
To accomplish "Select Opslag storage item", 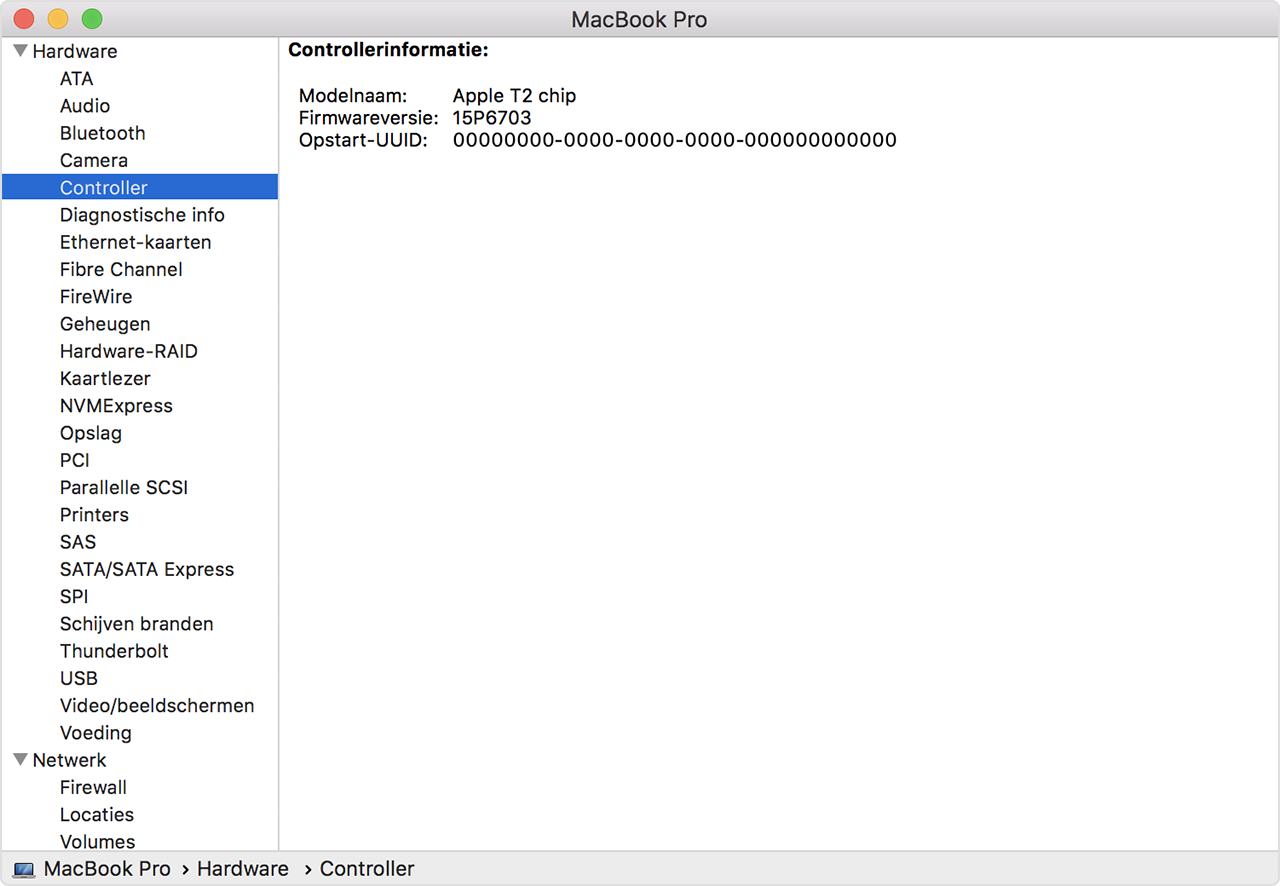I will click(x=90, y=433).
